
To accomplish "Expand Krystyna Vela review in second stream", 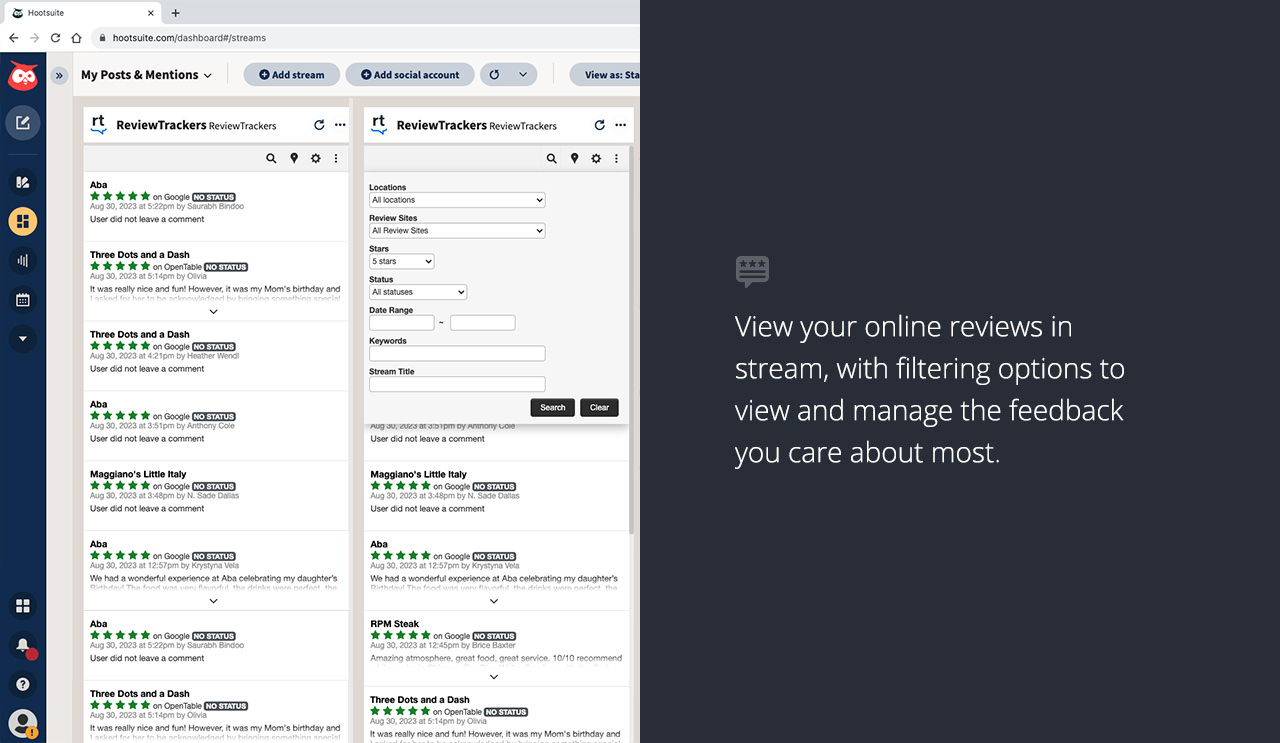I will click(x=494, y=601).
